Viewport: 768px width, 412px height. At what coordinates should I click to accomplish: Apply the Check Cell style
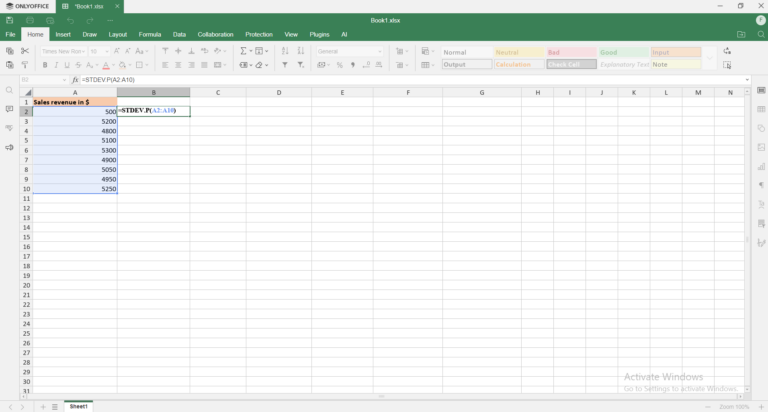click(572, 65)
